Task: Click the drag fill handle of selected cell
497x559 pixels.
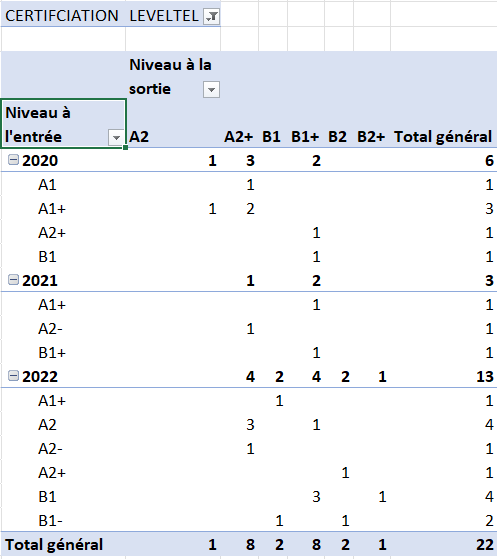Action: click(x=125, y=147)
